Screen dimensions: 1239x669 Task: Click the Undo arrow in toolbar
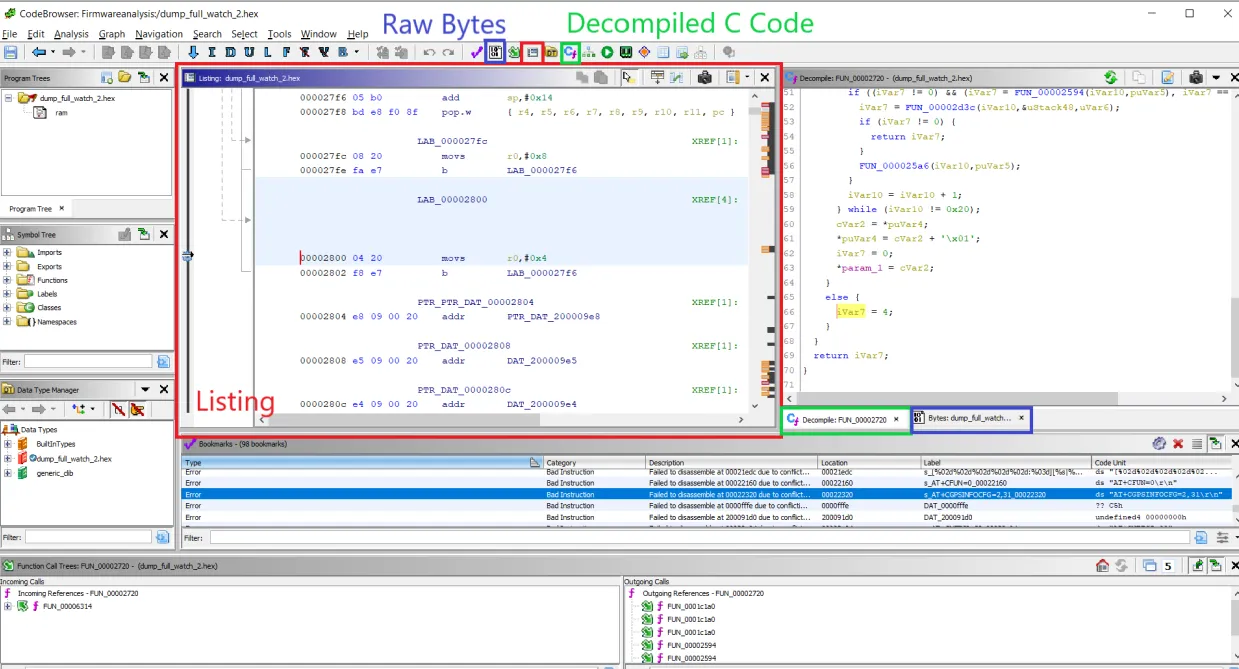(x=430, y=52)
